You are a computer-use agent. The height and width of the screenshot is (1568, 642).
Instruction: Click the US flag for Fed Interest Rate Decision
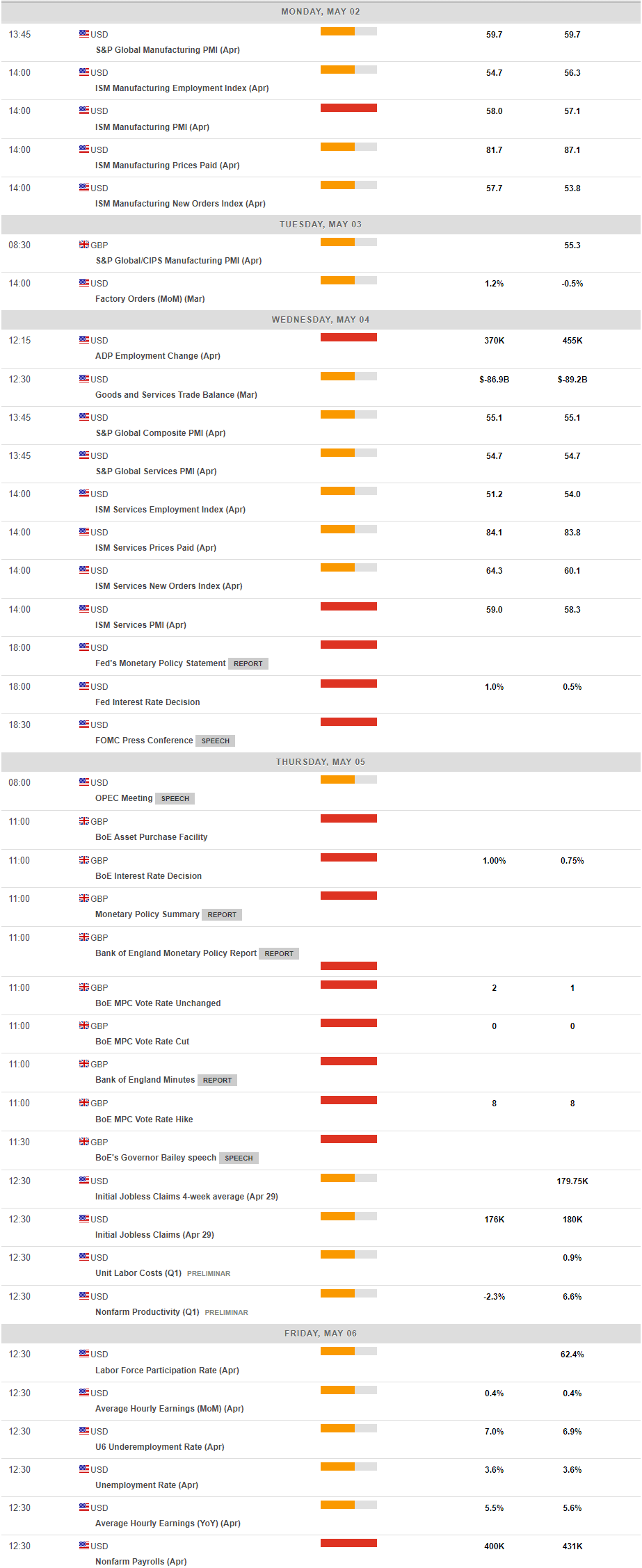(x=83, y=686)
